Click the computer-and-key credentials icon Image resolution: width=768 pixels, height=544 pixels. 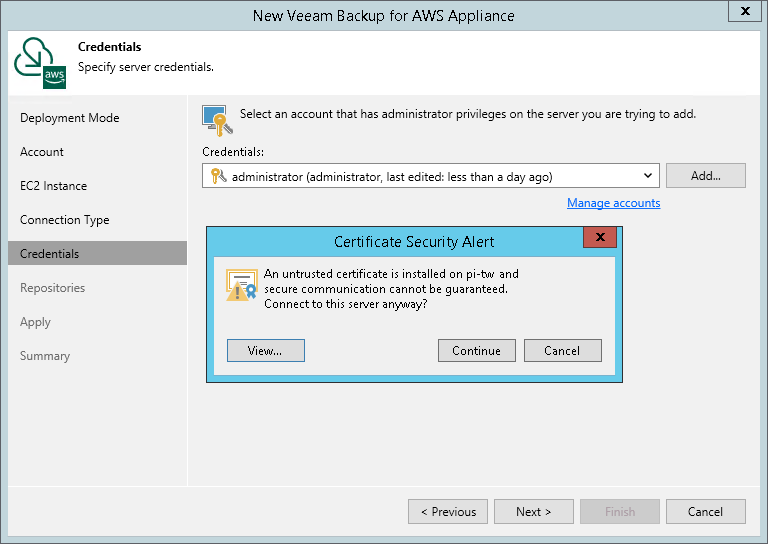pyautogui.click(x=217, y=119)
